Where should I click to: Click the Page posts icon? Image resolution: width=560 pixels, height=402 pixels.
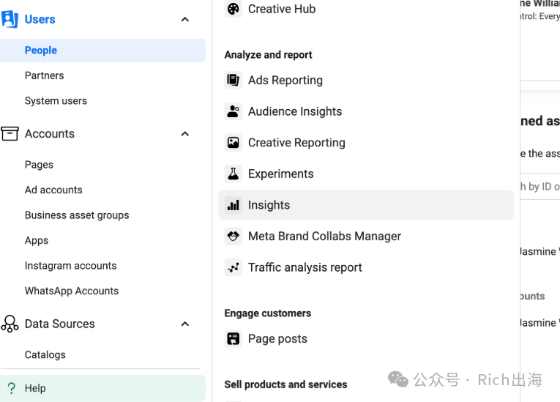coord(233,338)
